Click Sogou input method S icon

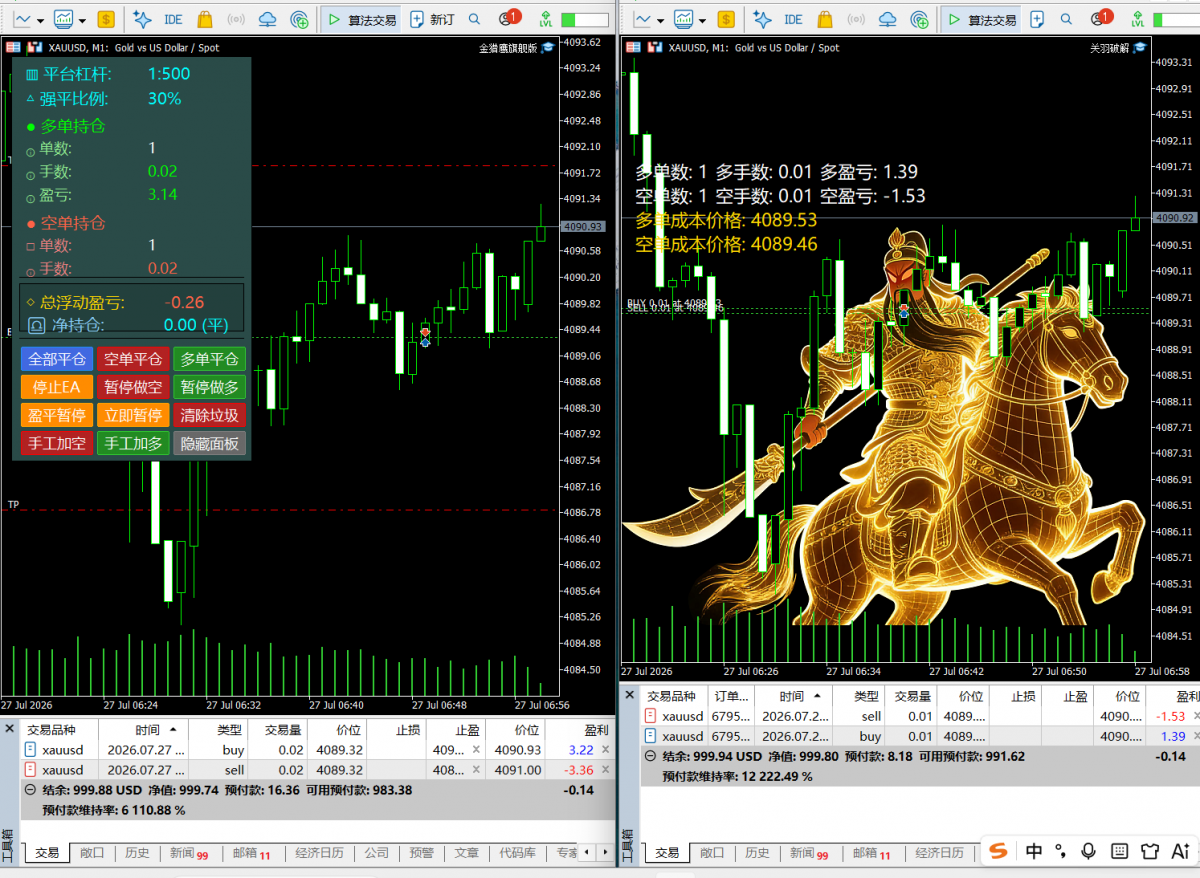997,851
